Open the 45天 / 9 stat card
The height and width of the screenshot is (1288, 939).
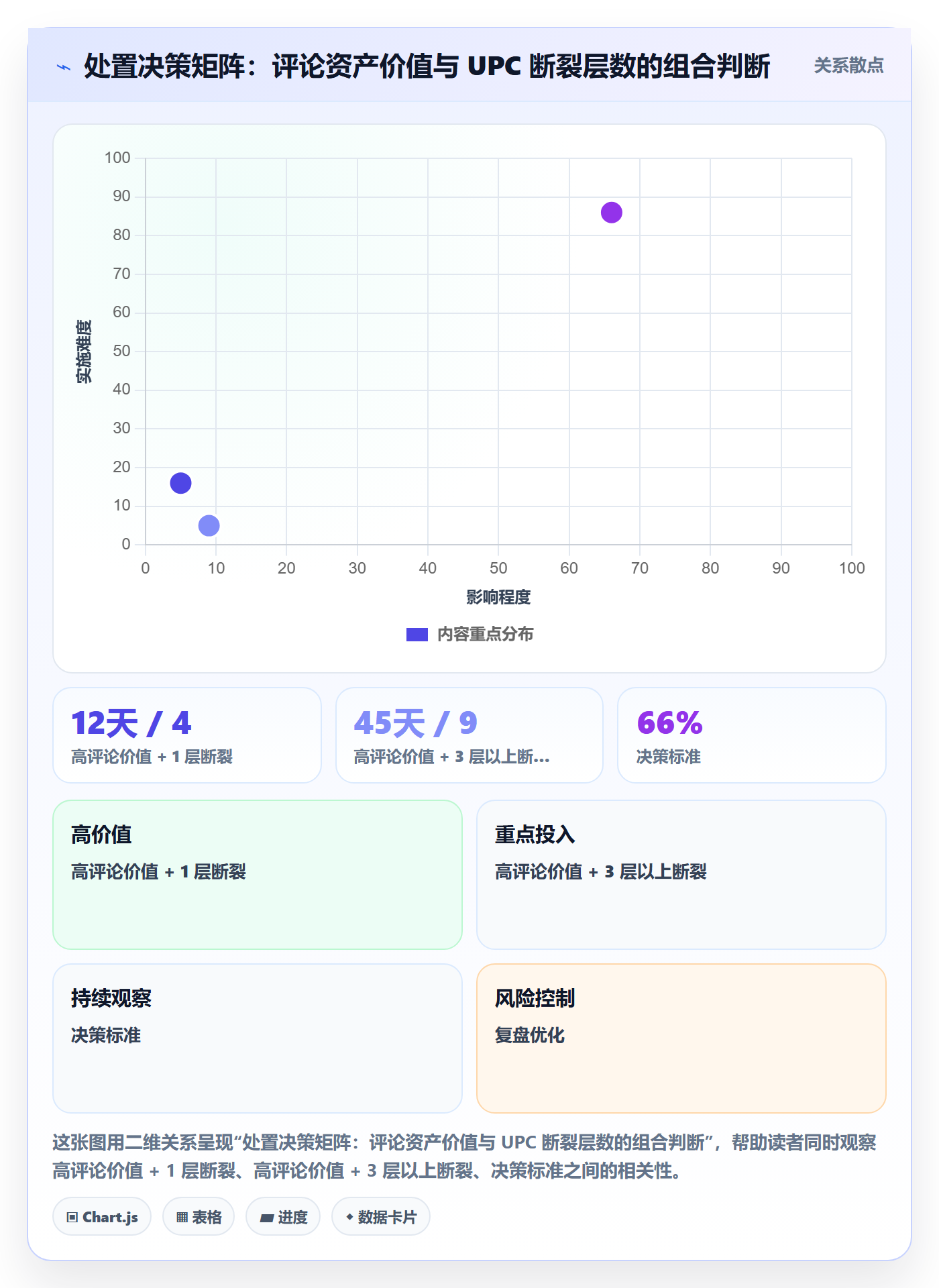(x=469, y=735)
